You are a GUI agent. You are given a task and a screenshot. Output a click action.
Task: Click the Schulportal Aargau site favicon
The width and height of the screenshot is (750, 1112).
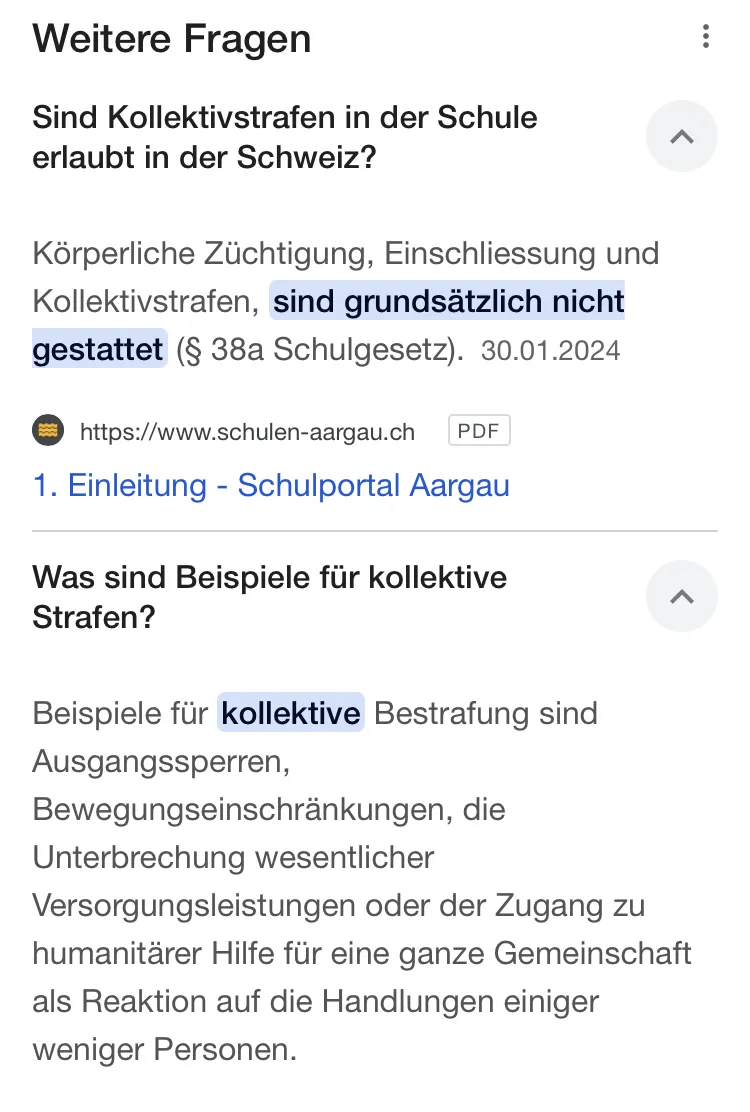[48, 430]
